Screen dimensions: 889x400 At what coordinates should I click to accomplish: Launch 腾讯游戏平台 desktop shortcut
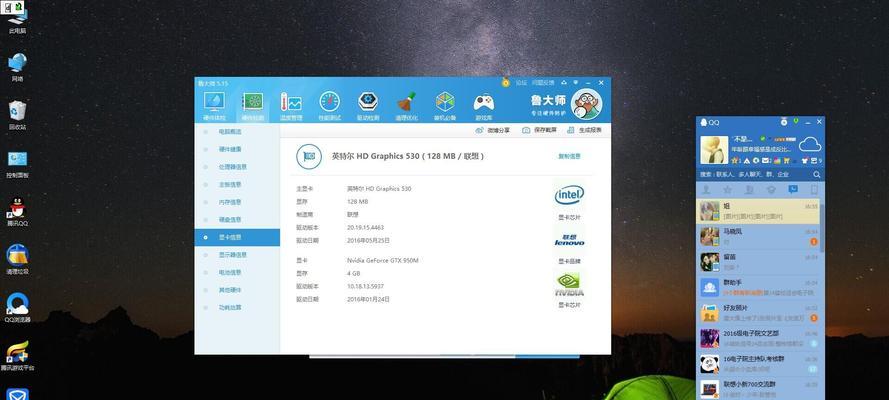click(17, 356)
